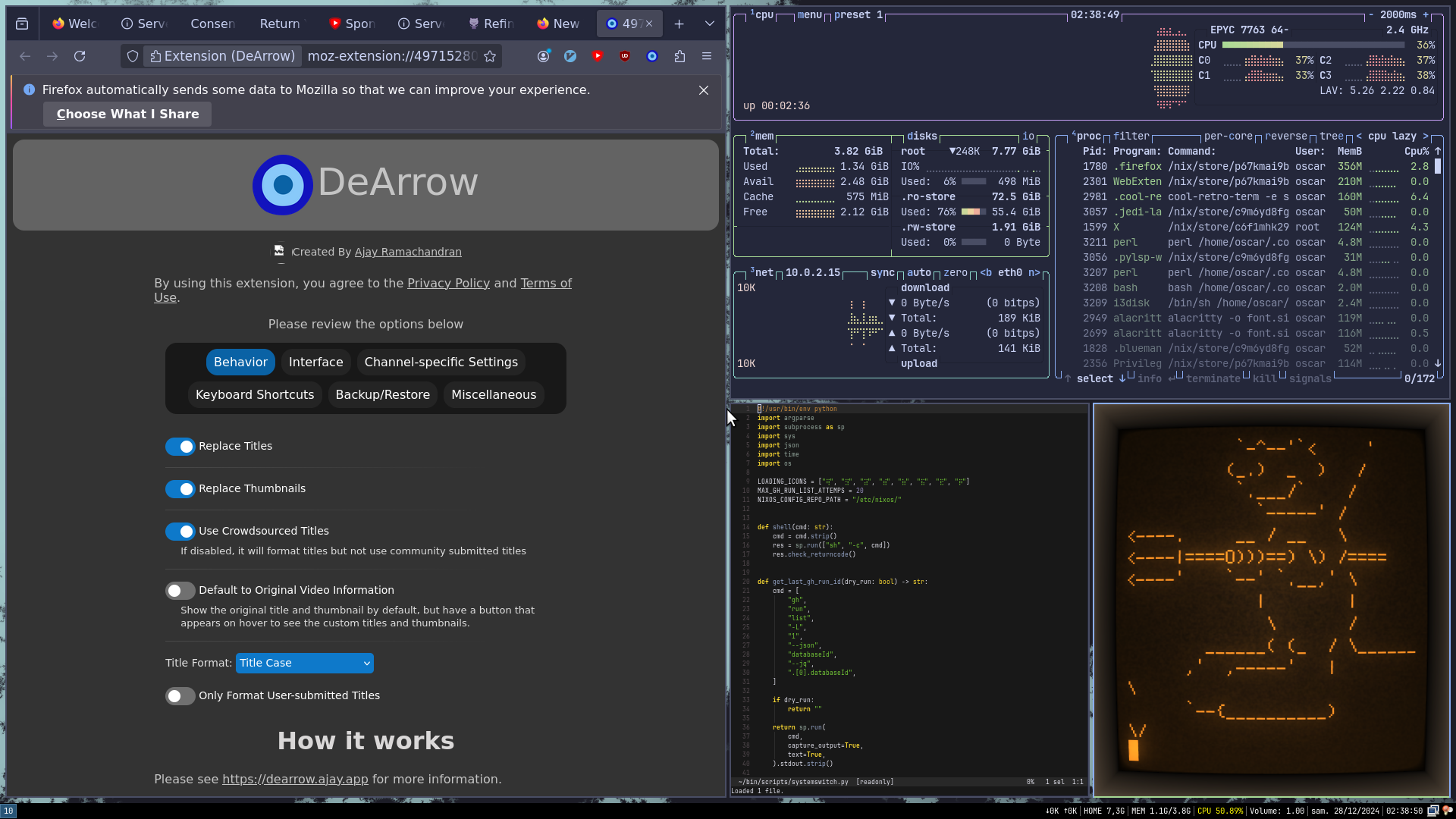Open the Keyboard Shortcuts tab

(x=255, y=395)
